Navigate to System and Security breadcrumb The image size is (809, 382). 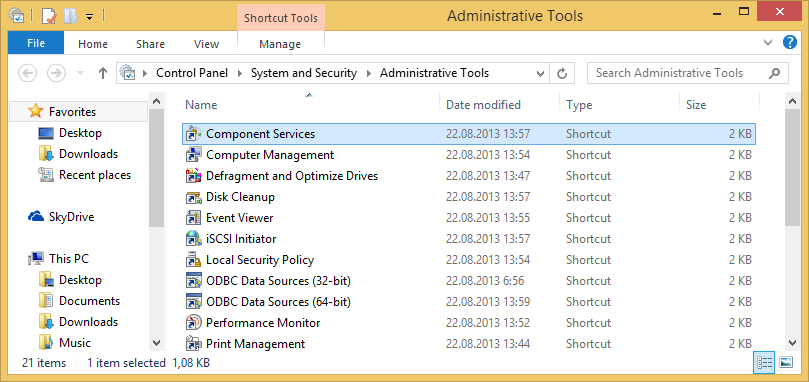coord(304,73)
